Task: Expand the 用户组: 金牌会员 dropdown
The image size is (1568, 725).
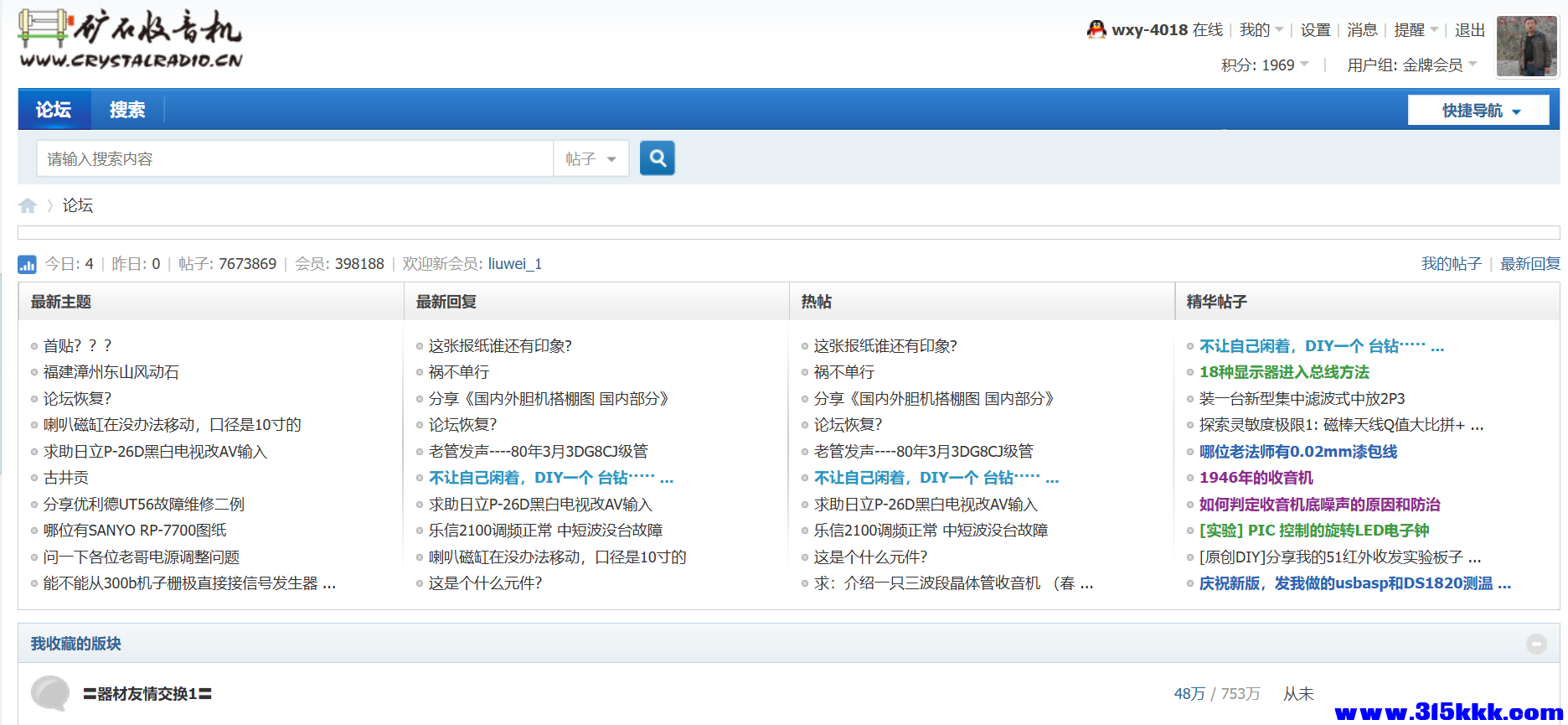Action: (x=1412, y=65)
